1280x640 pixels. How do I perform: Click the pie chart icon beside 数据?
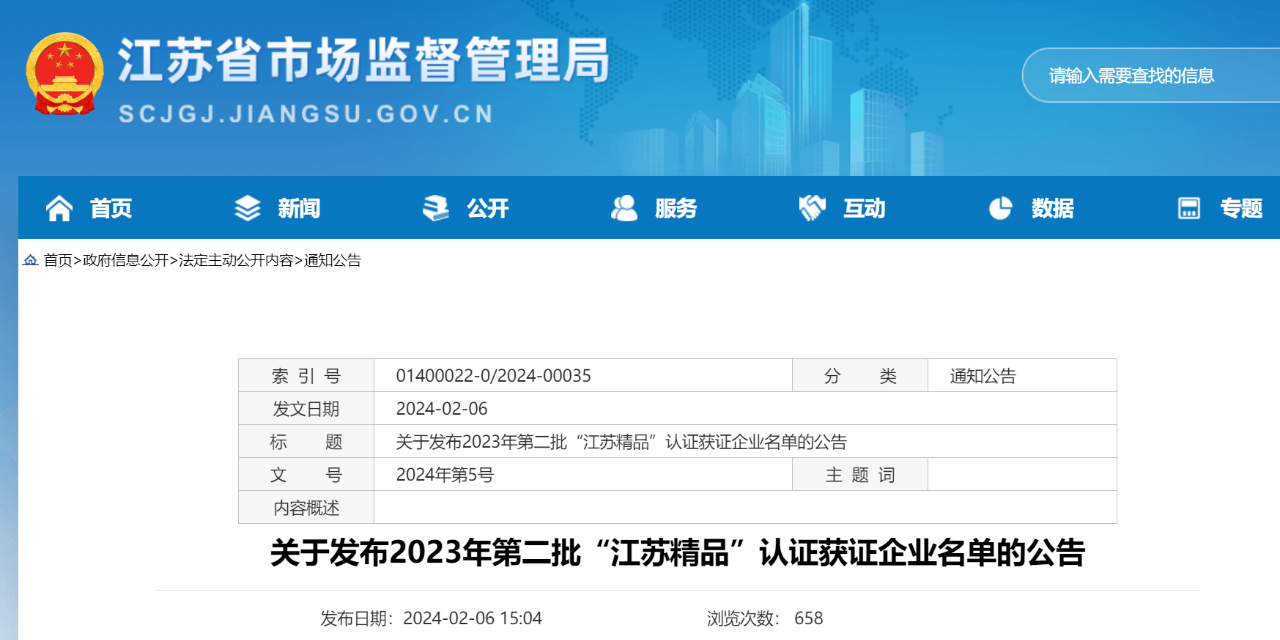tap(1000, 208)
